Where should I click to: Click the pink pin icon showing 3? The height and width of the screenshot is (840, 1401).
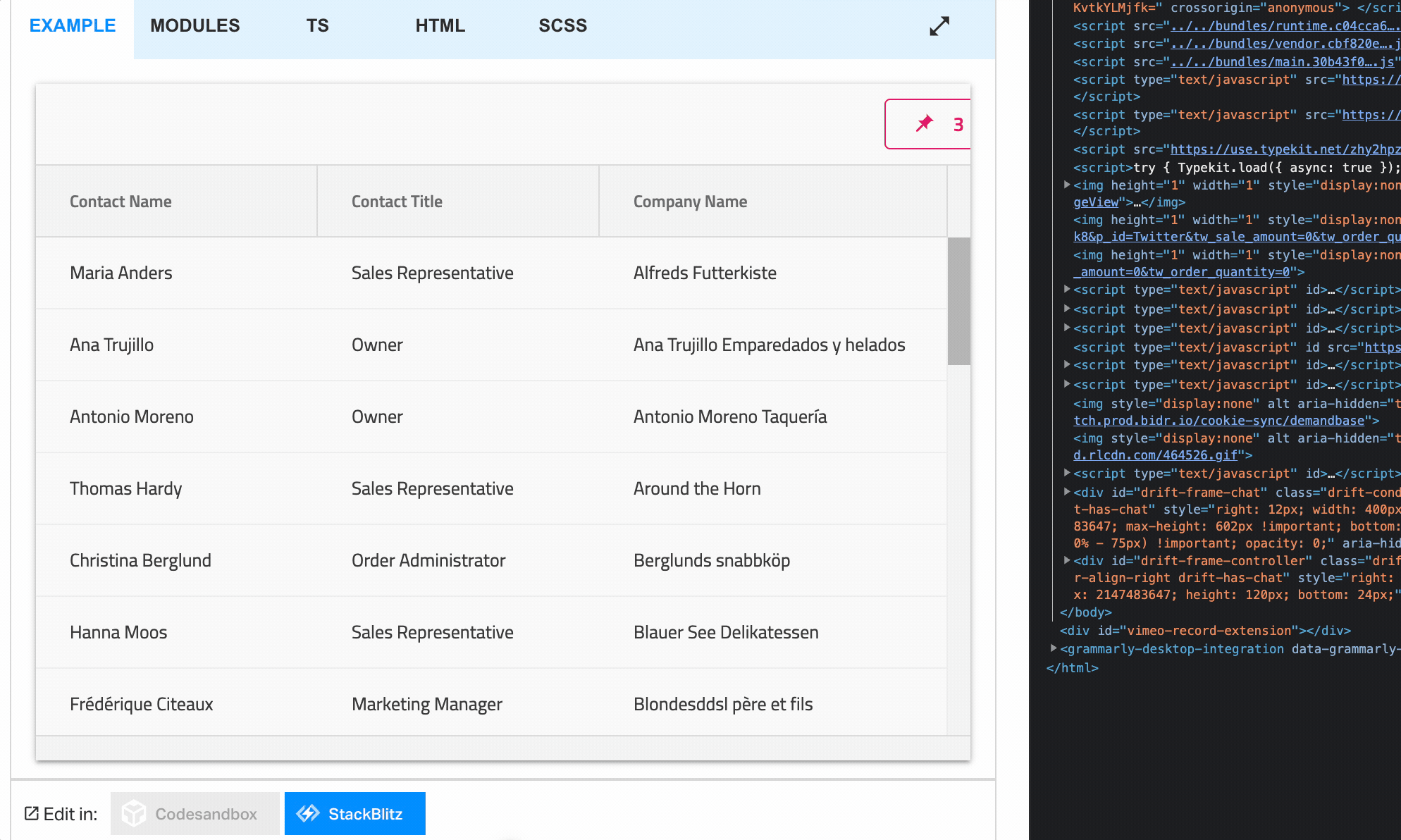[x=926, y=124]
